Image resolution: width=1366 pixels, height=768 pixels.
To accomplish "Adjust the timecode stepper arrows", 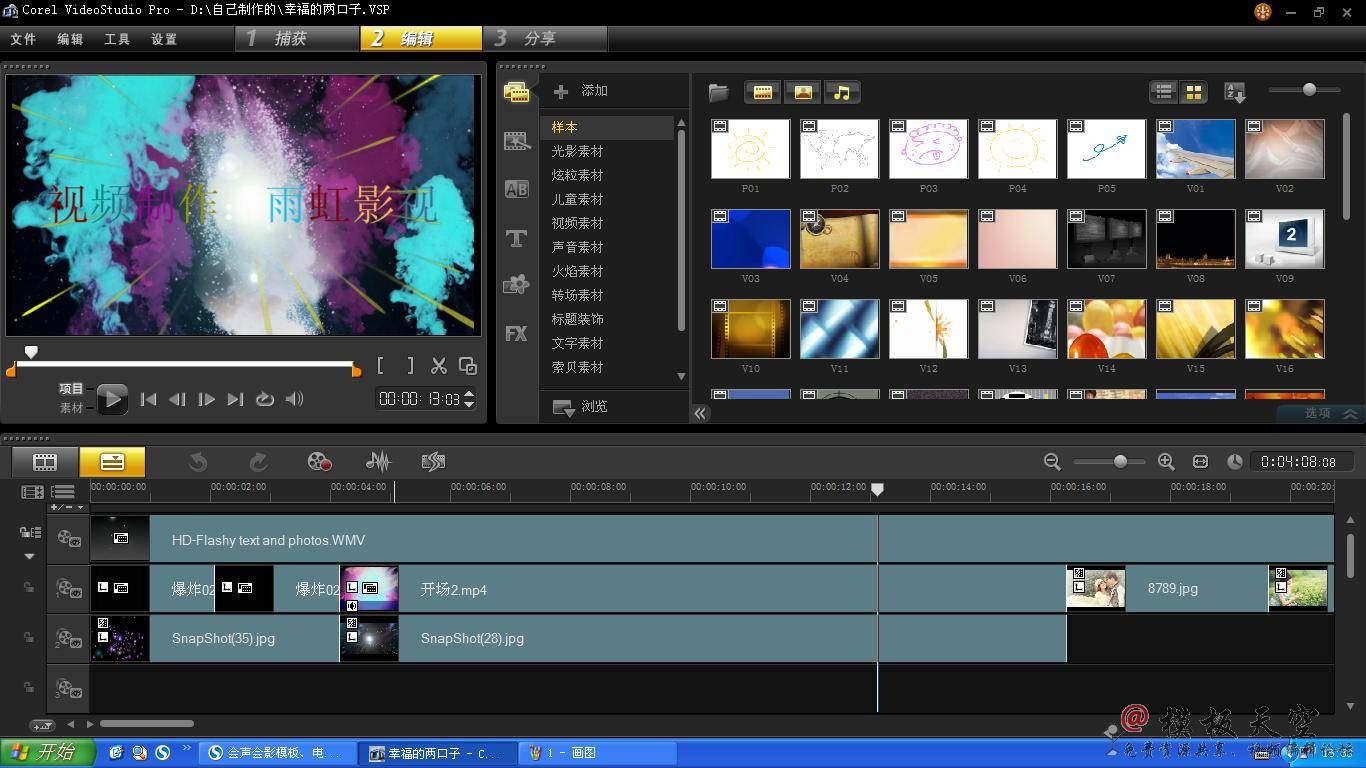I will pyautogui.click(x=469, y=399).
